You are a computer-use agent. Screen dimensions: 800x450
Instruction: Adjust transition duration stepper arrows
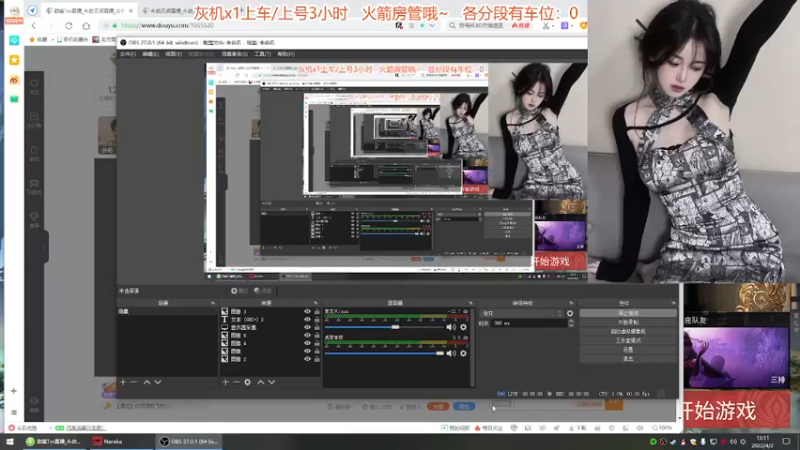[x=571, y=323]
